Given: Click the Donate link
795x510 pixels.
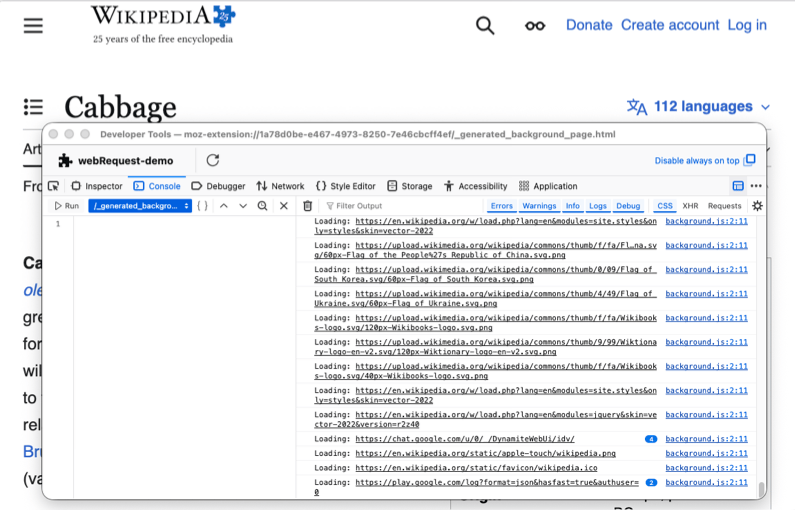Looking at the screenshot, I should [x=589, y=25].
